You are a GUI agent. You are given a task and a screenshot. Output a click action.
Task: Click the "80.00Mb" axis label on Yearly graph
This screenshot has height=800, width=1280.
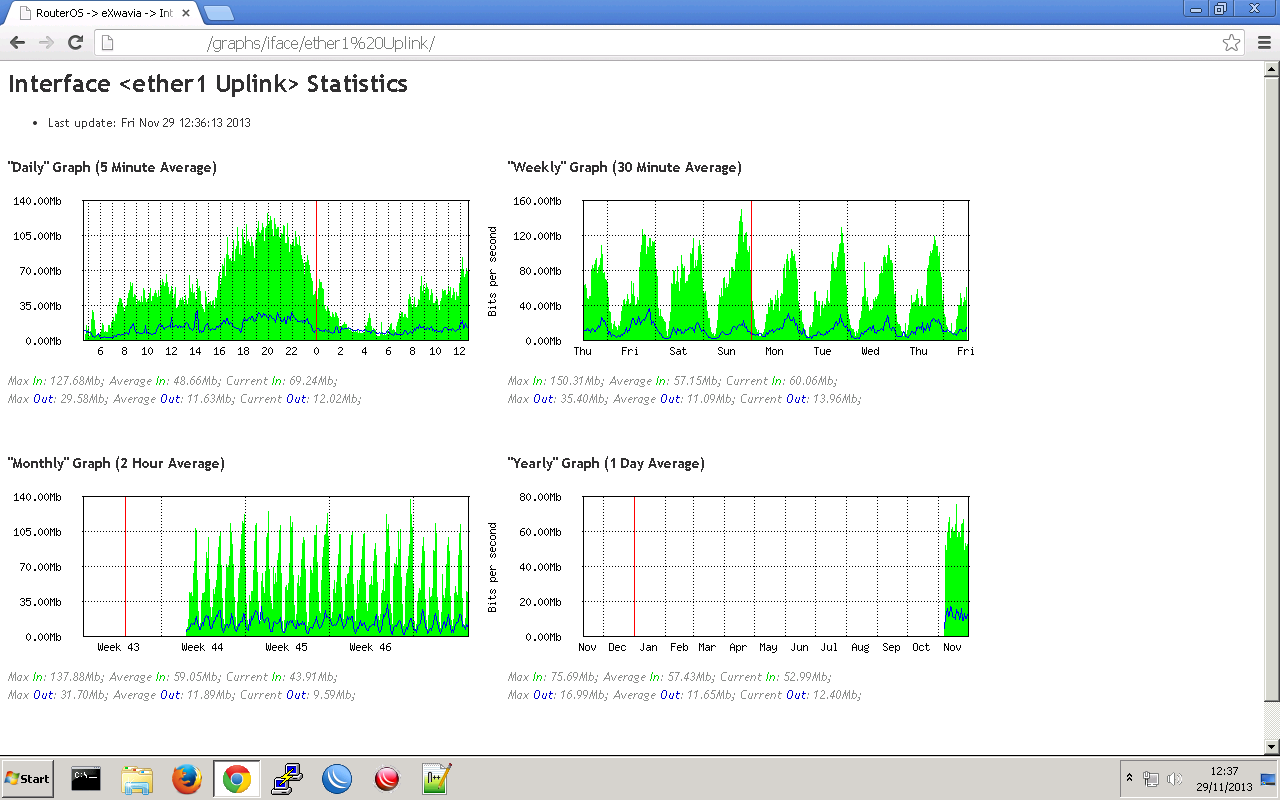tap(542, 497)
